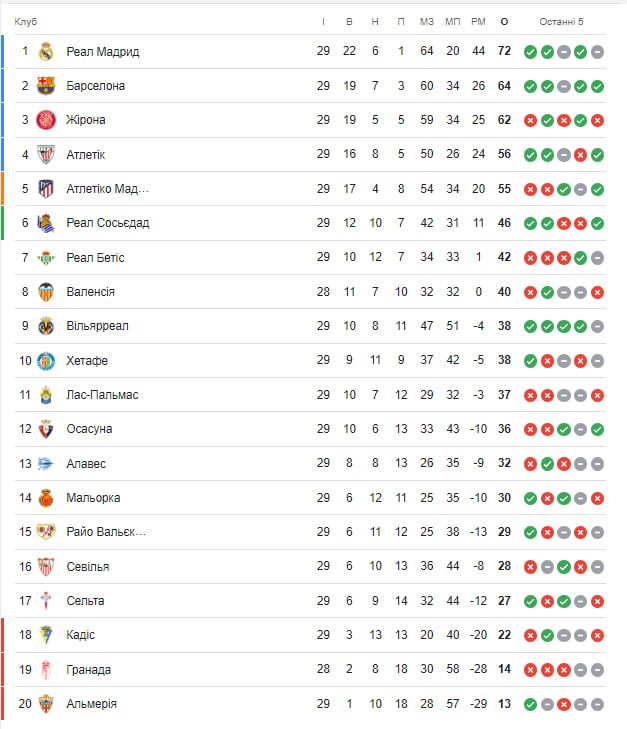Click the Barcelona club crest
Screen dimensions: 627x729
click(46, 86)
